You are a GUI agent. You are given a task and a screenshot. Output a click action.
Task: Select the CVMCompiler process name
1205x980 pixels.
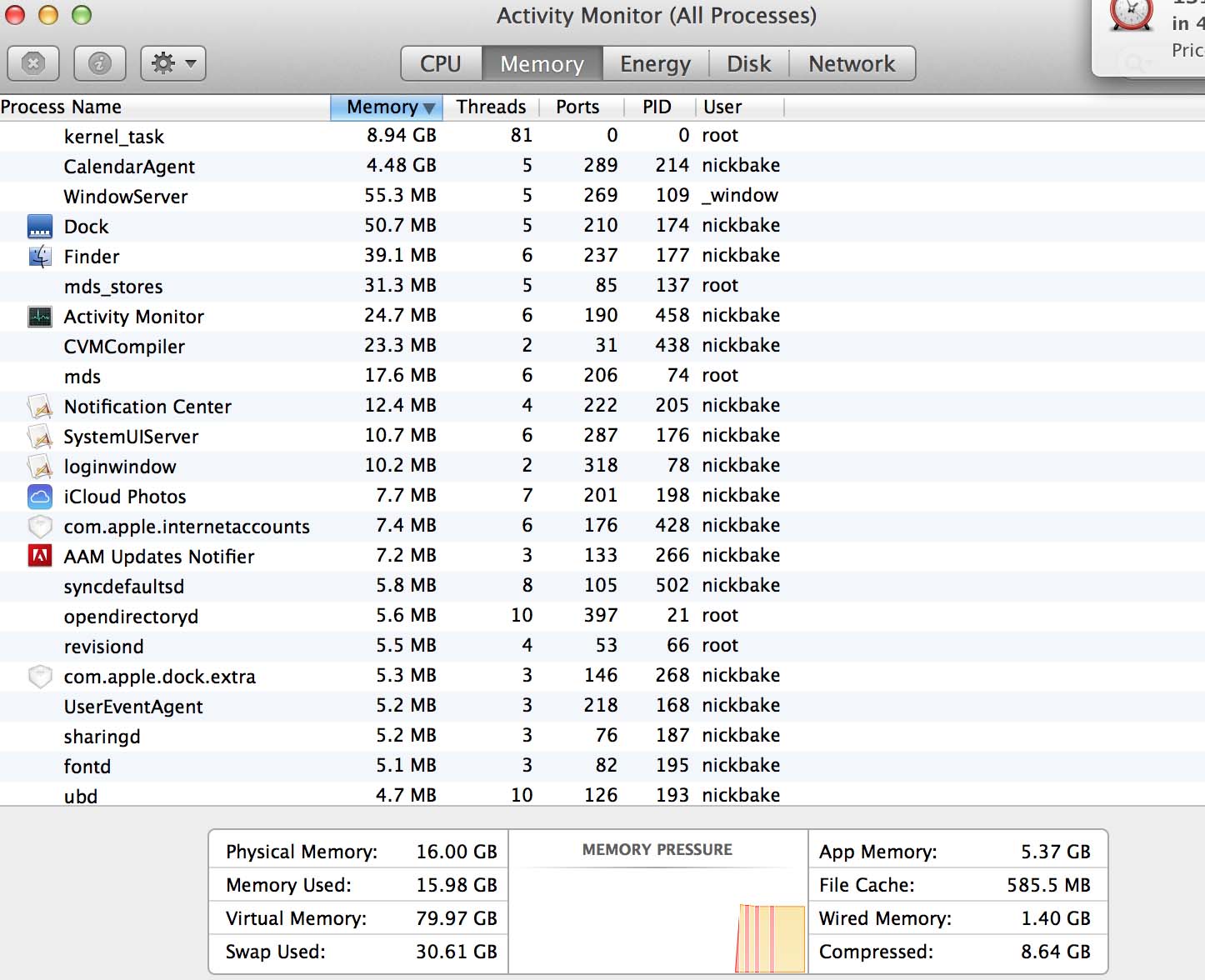pyautogui.click(x=124, y=347)
